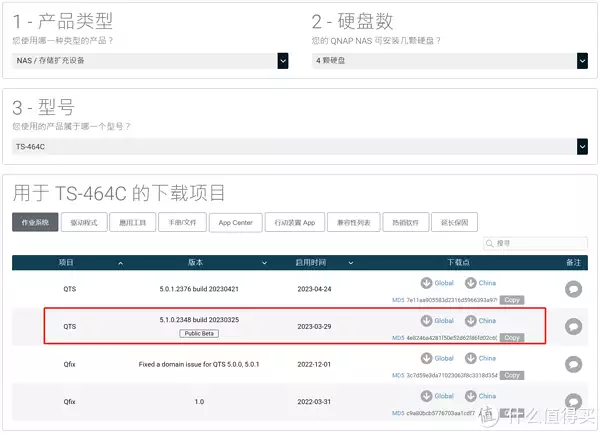
Task: Click 'Fixed a domain issue' description text
Action: point(199,364)
